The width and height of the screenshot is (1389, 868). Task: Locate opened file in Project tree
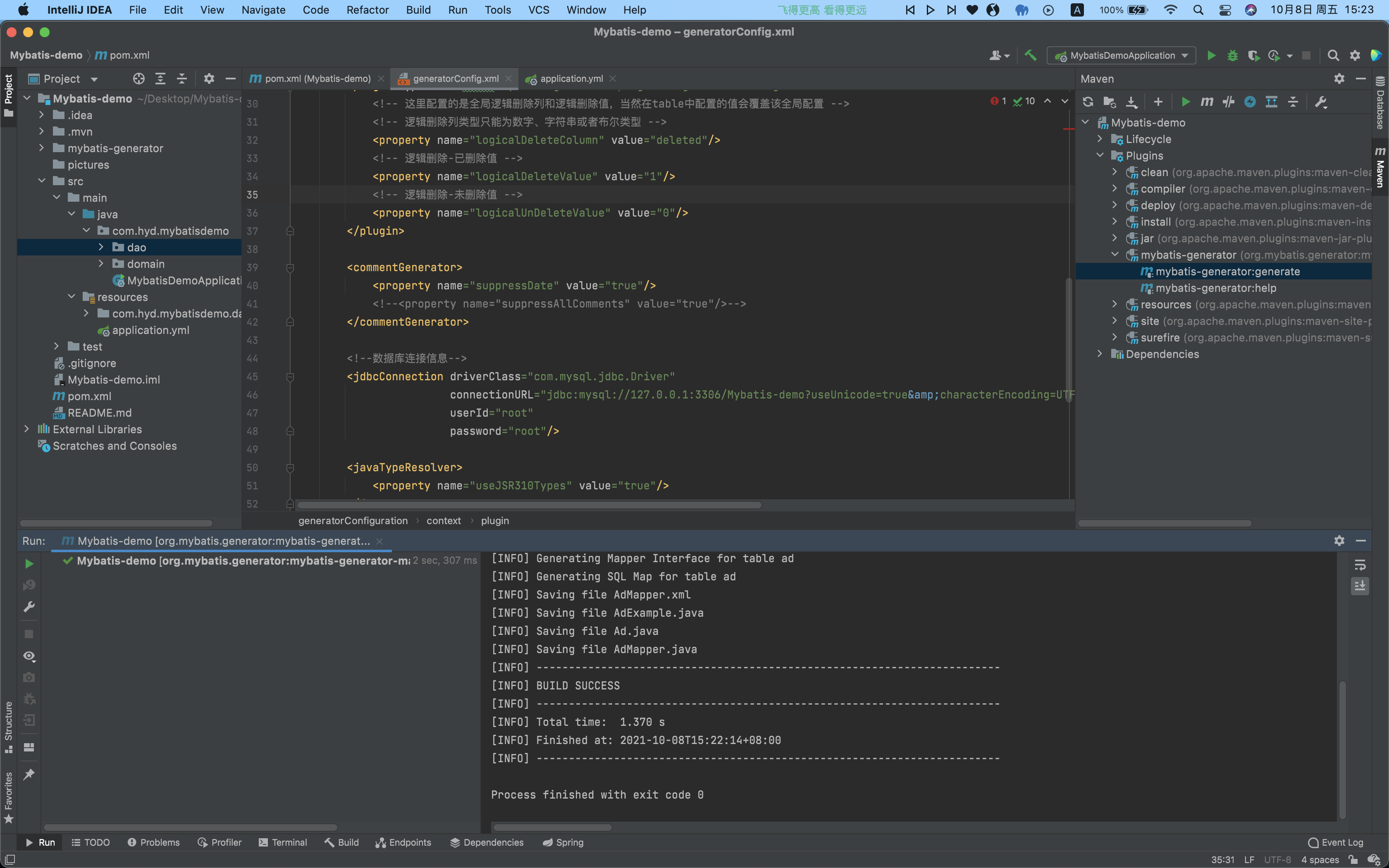tap(138, 79)
